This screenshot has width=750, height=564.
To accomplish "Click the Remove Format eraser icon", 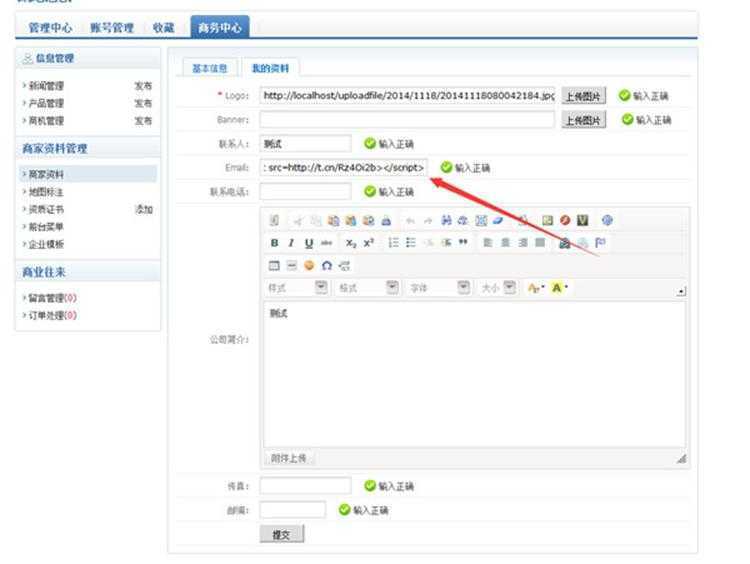I will [x=498, y=220].
